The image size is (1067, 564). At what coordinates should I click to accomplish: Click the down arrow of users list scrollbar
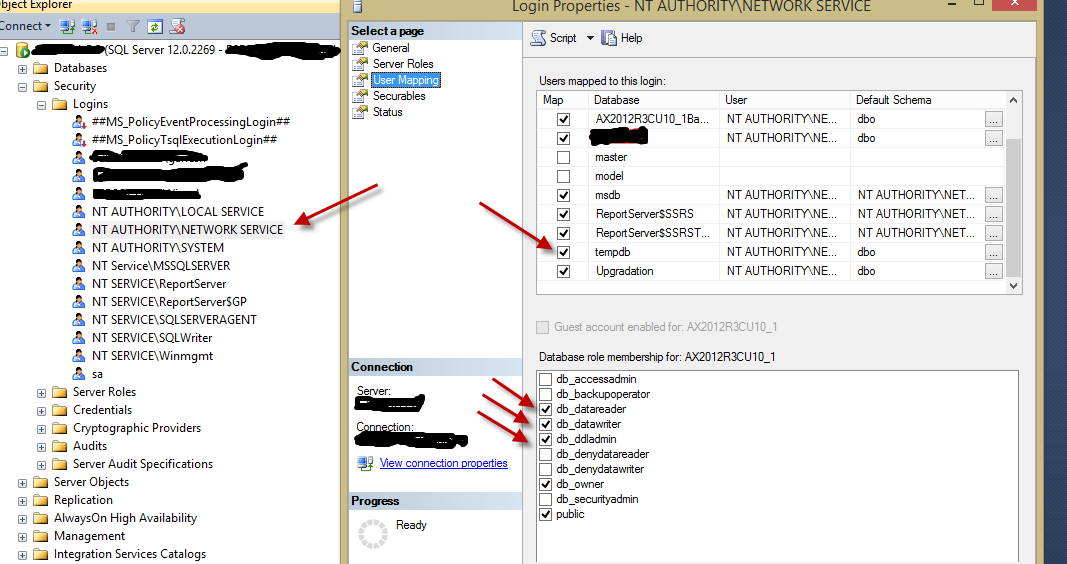1013,286
